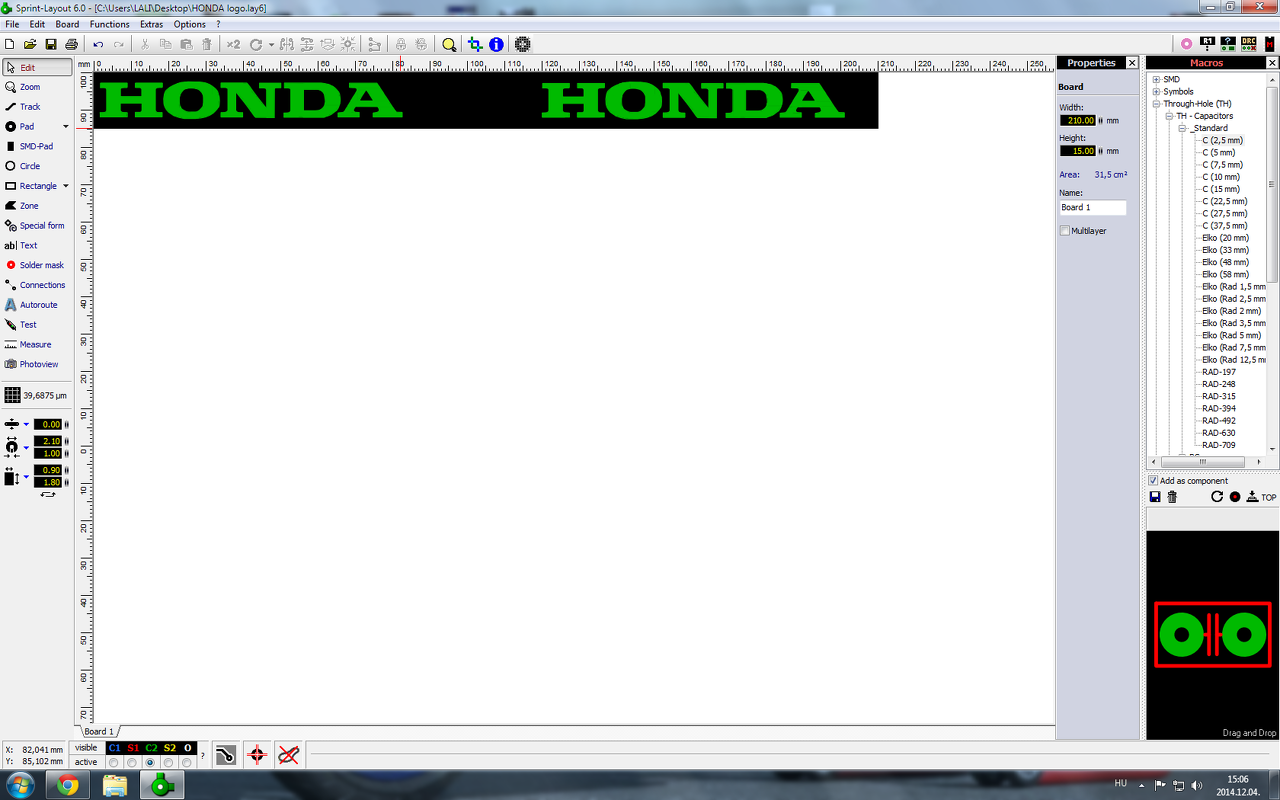The height and width of the screenshot is (800, 1280).
Task: Open the Pad tool dropdown arrow
Action: point(66,127)
